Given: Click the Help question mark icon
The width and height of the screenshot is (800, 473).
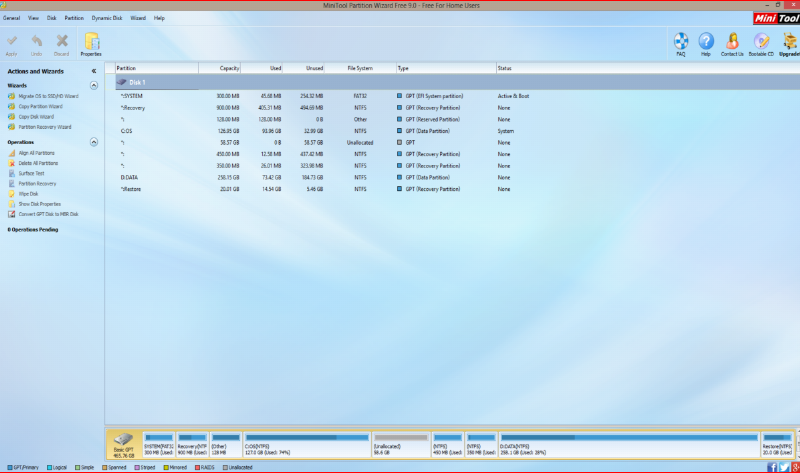Looking at the screenshot, I should [x=706, y=42].
